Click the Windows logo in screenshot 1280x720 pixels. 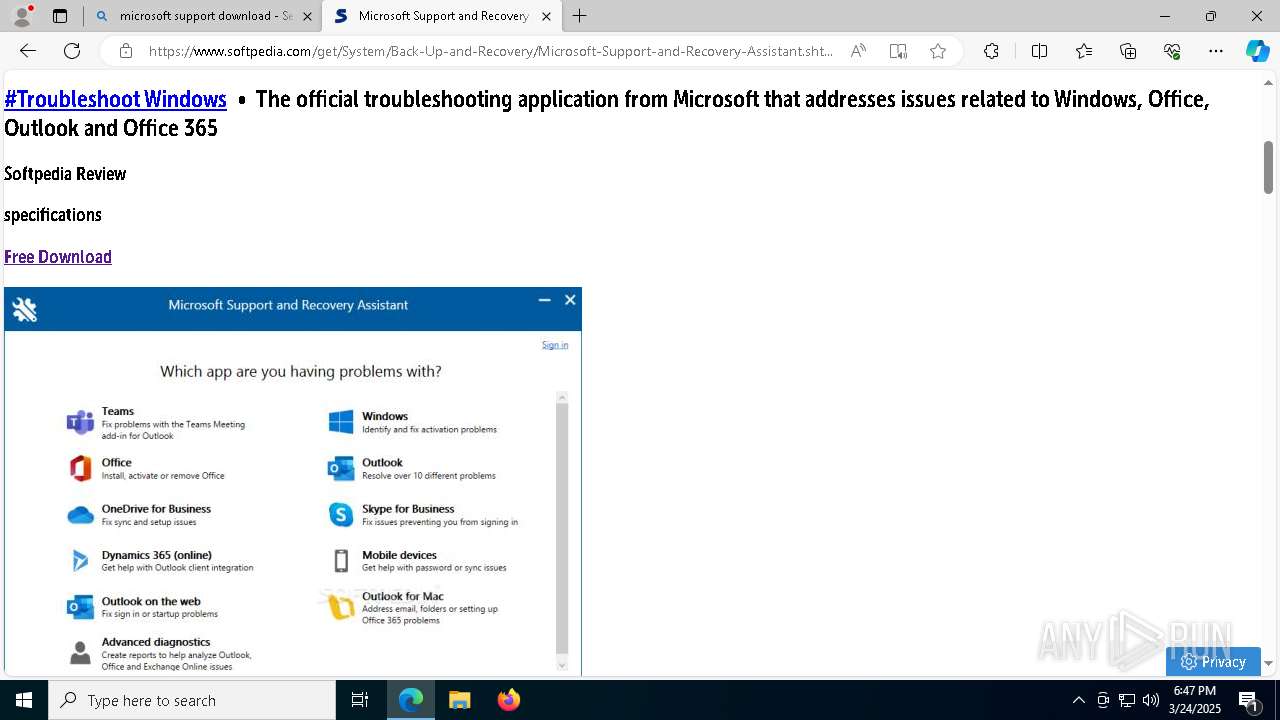tap(341, 422)
